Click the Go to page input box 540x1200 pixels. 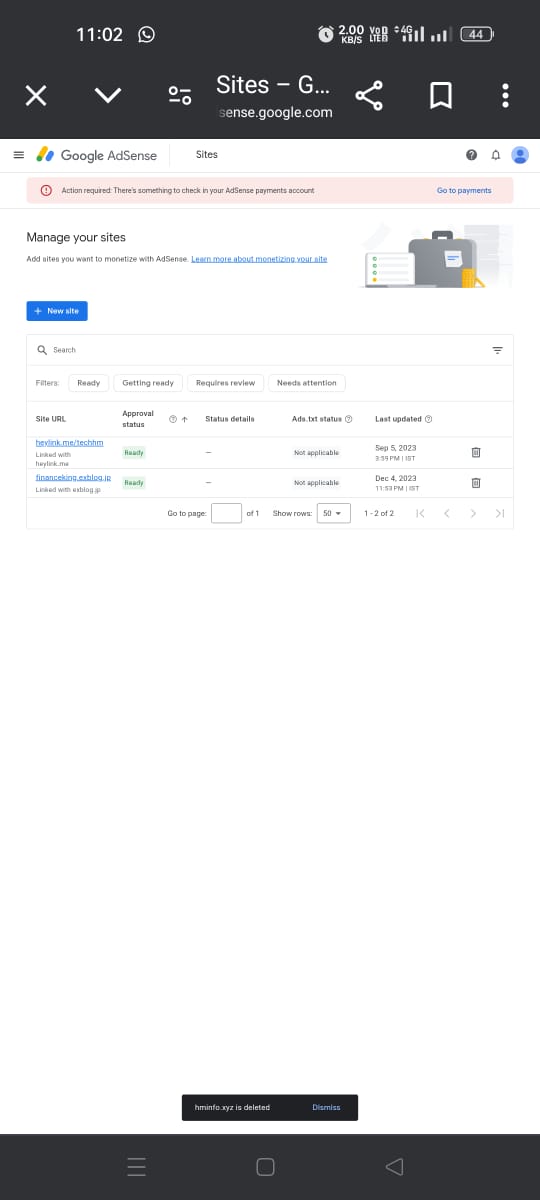(x=227, y=513)
